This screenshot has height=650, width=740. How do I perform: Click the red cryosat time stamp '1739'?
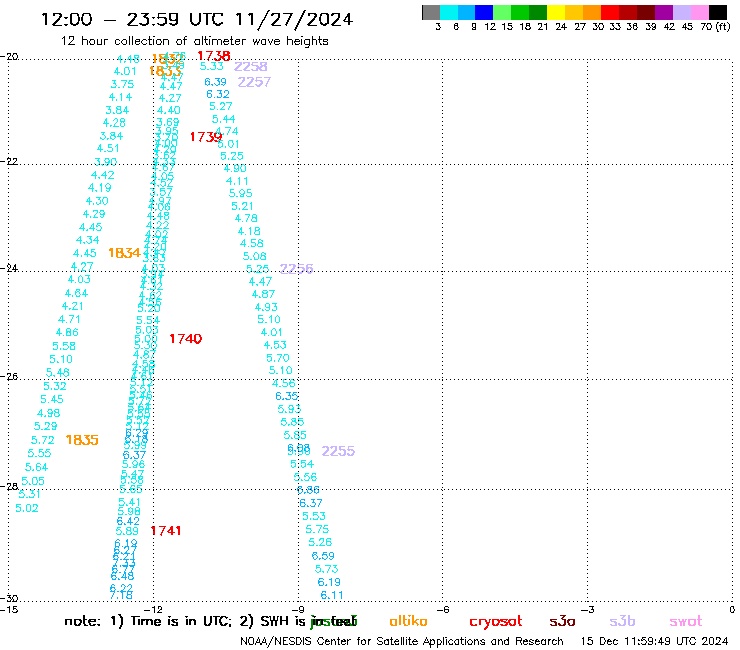pos(206,137)
